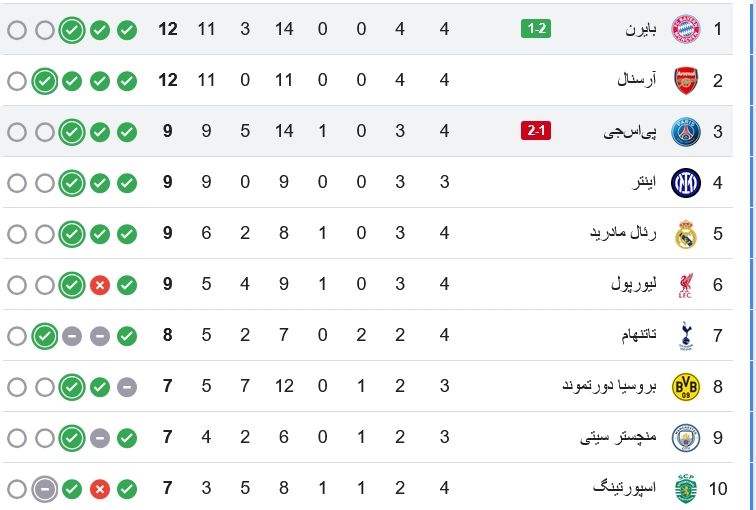Open Bayern's green 1-2 live score badge

coord(536,29)
